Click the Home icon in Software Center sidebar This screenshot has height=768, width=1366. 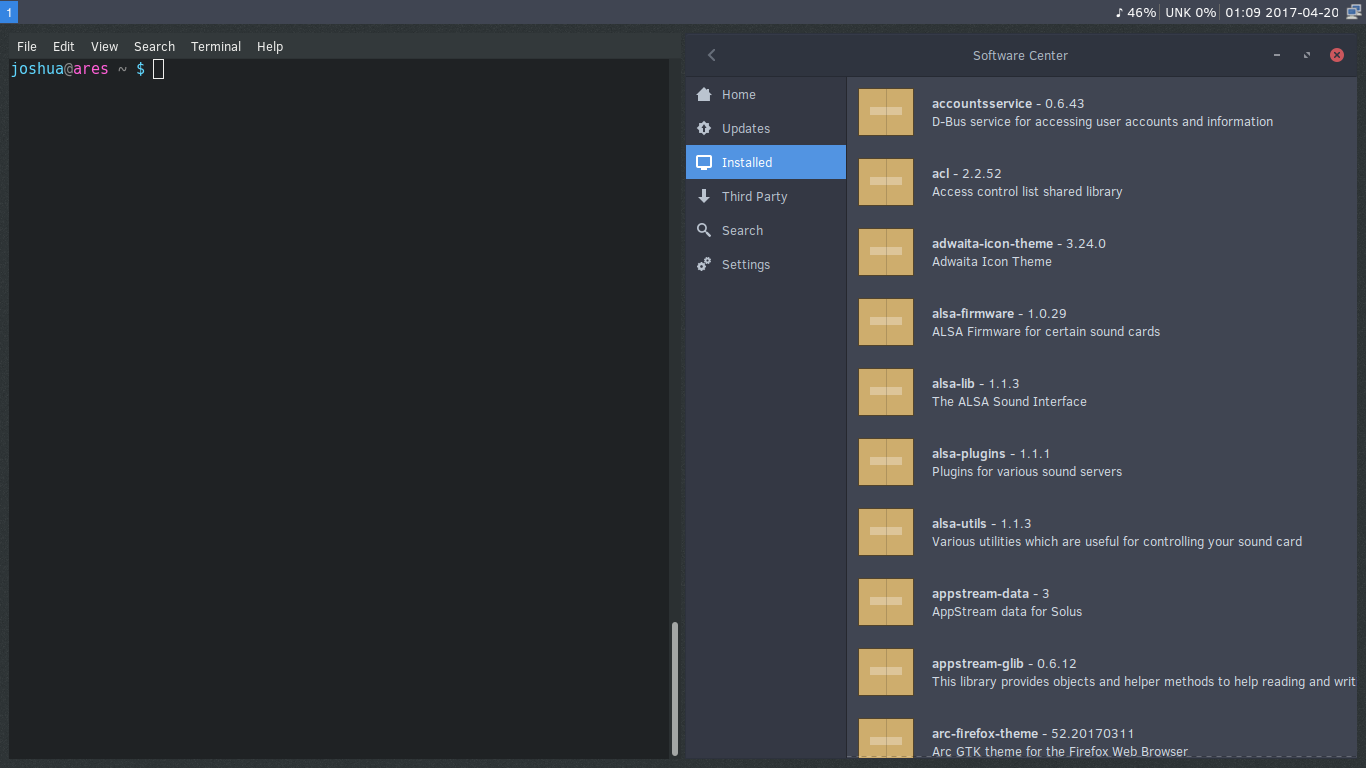704,94
